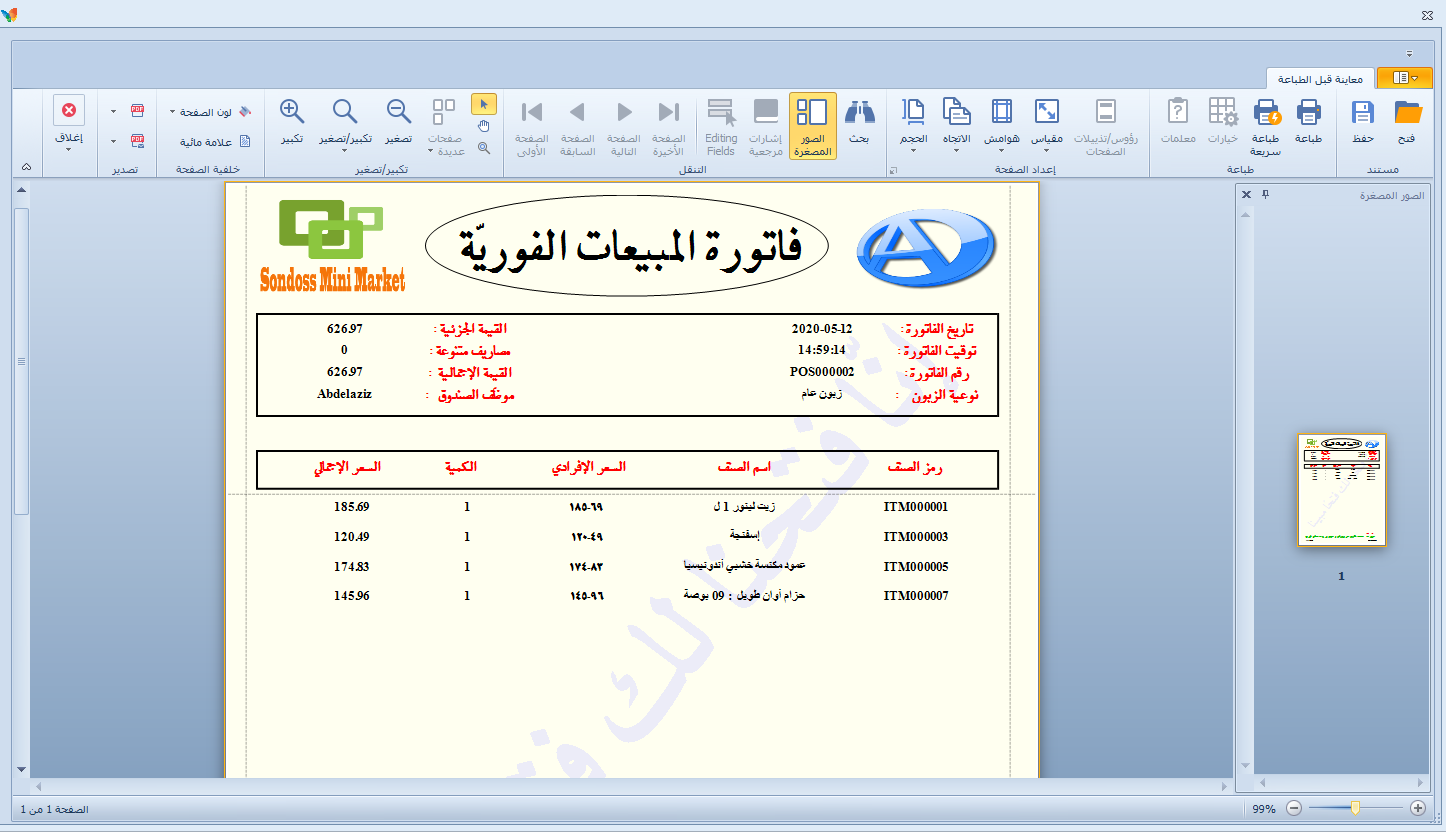1446x832 pixels.
Task: Start Quick Print (طباعة سريعة)
Action: click(x=1266, y=113)
